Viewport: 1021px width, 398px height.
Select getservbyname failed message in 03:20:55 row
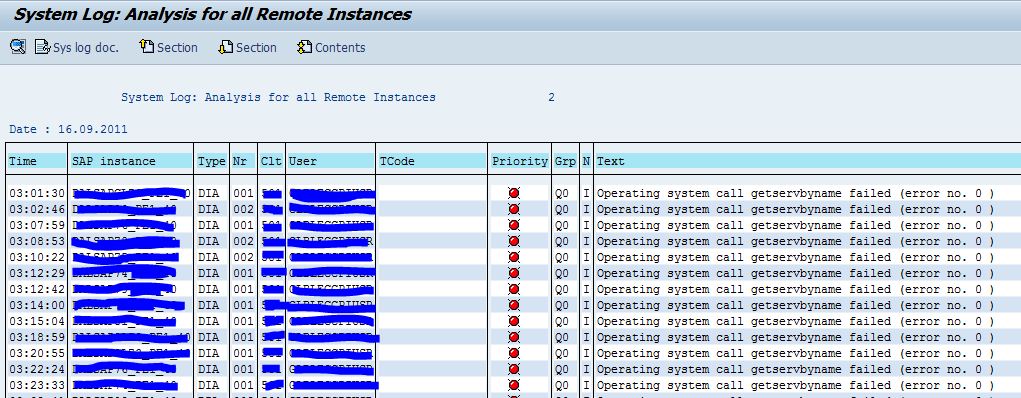[796, 353]
